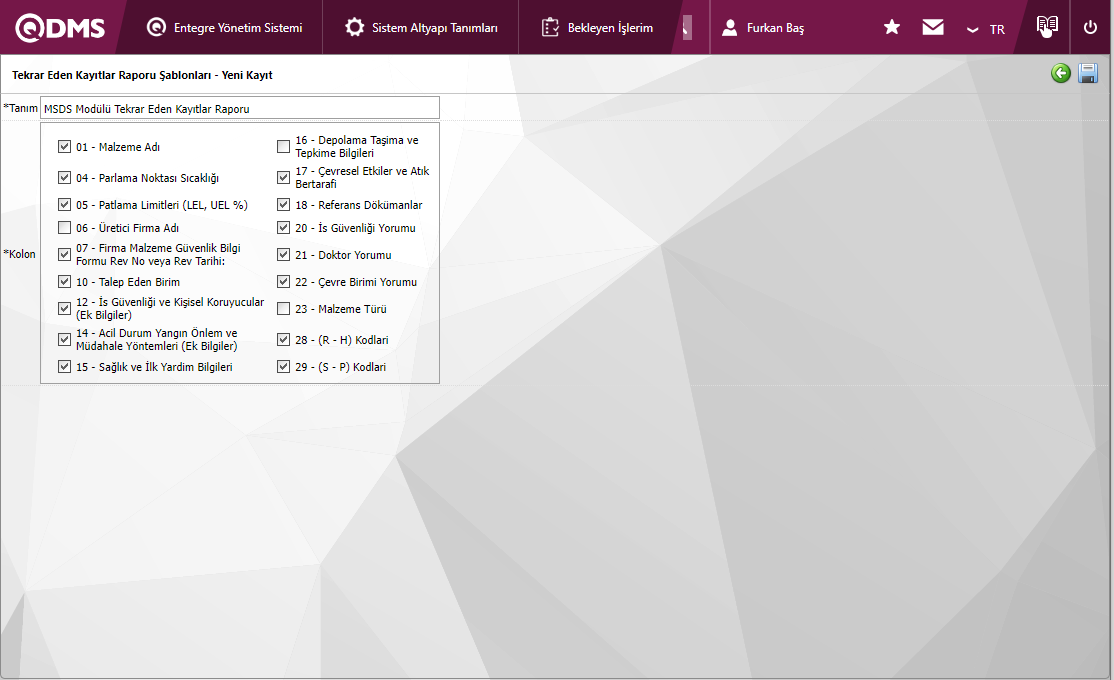Image resolution: width=1114 pixels, height=680 pixels.
Task: Open Sistem Altyapı Tanımları menu
Action: click(x=421, y=28)
